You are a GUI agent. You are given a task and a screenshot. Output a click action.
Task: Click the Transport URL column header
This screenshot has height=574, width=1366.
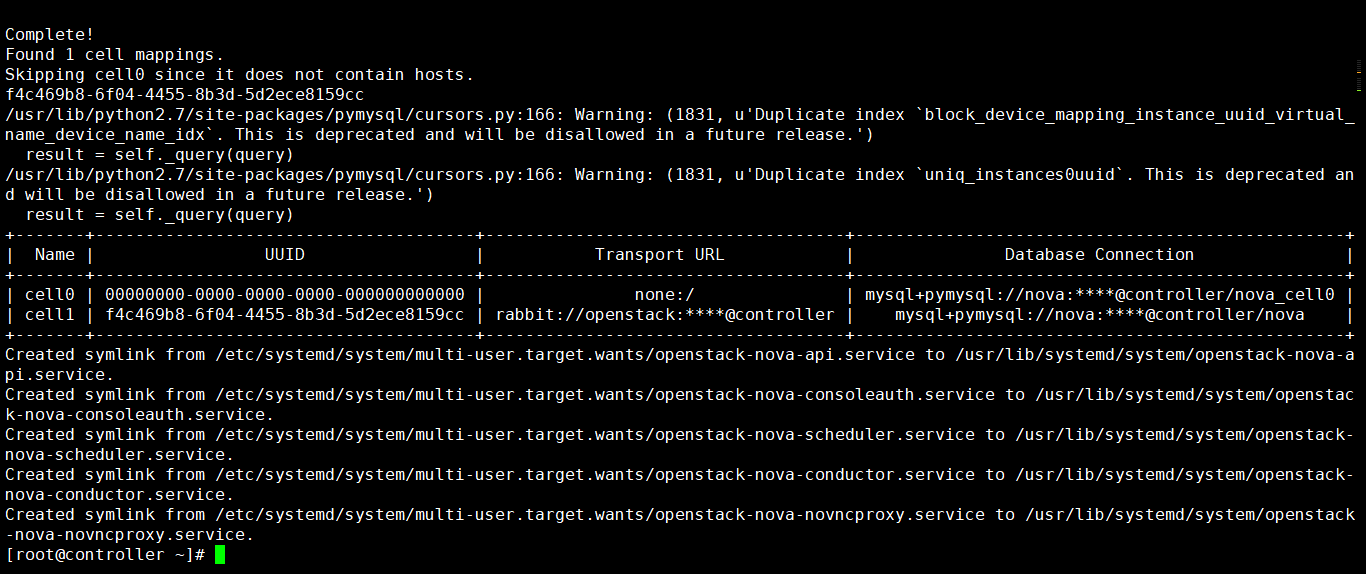pyautogui.click(x=660, y=254)
